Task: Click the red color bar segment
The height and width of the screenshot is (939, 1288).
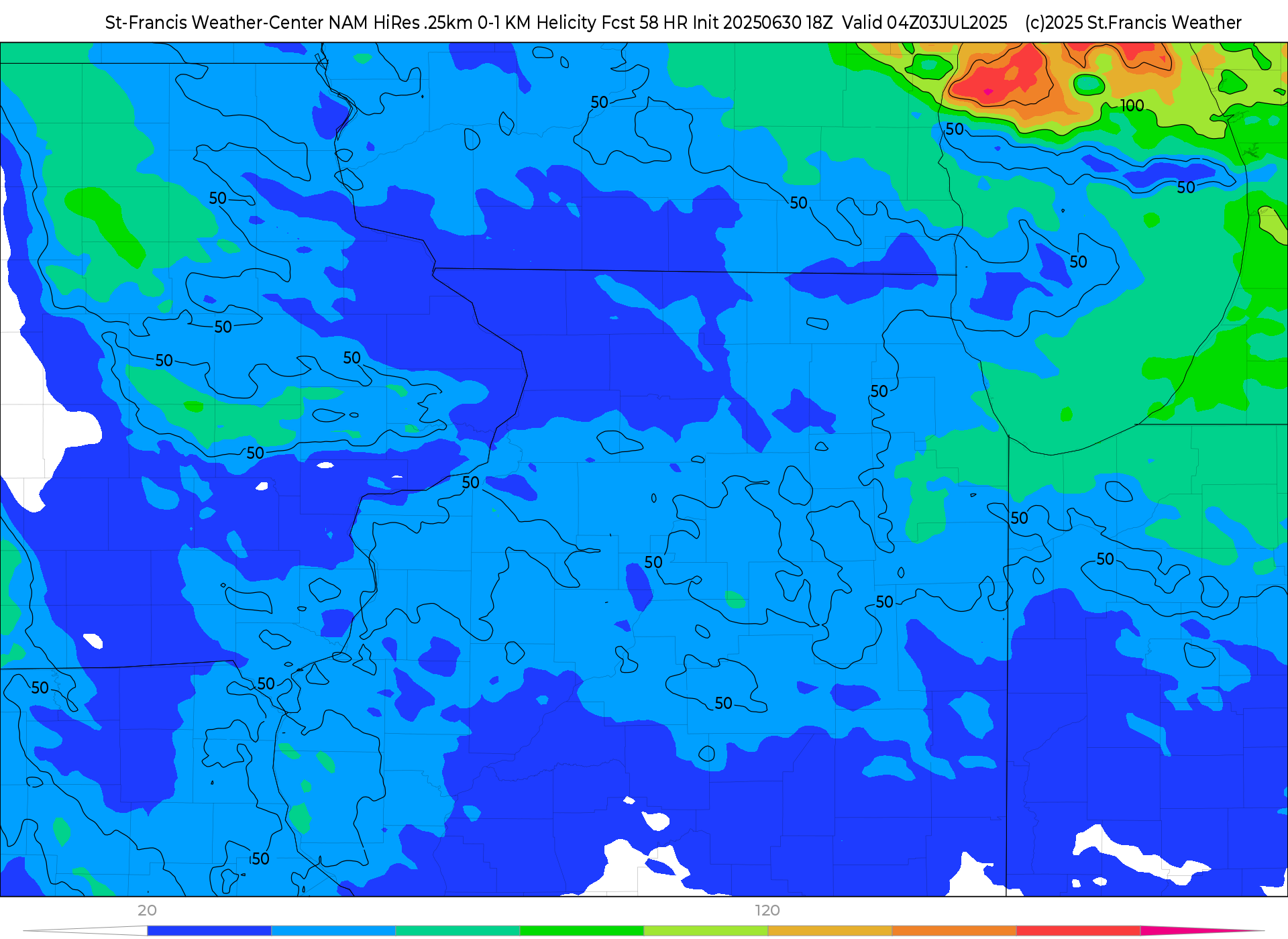Action: [1078, 930]
